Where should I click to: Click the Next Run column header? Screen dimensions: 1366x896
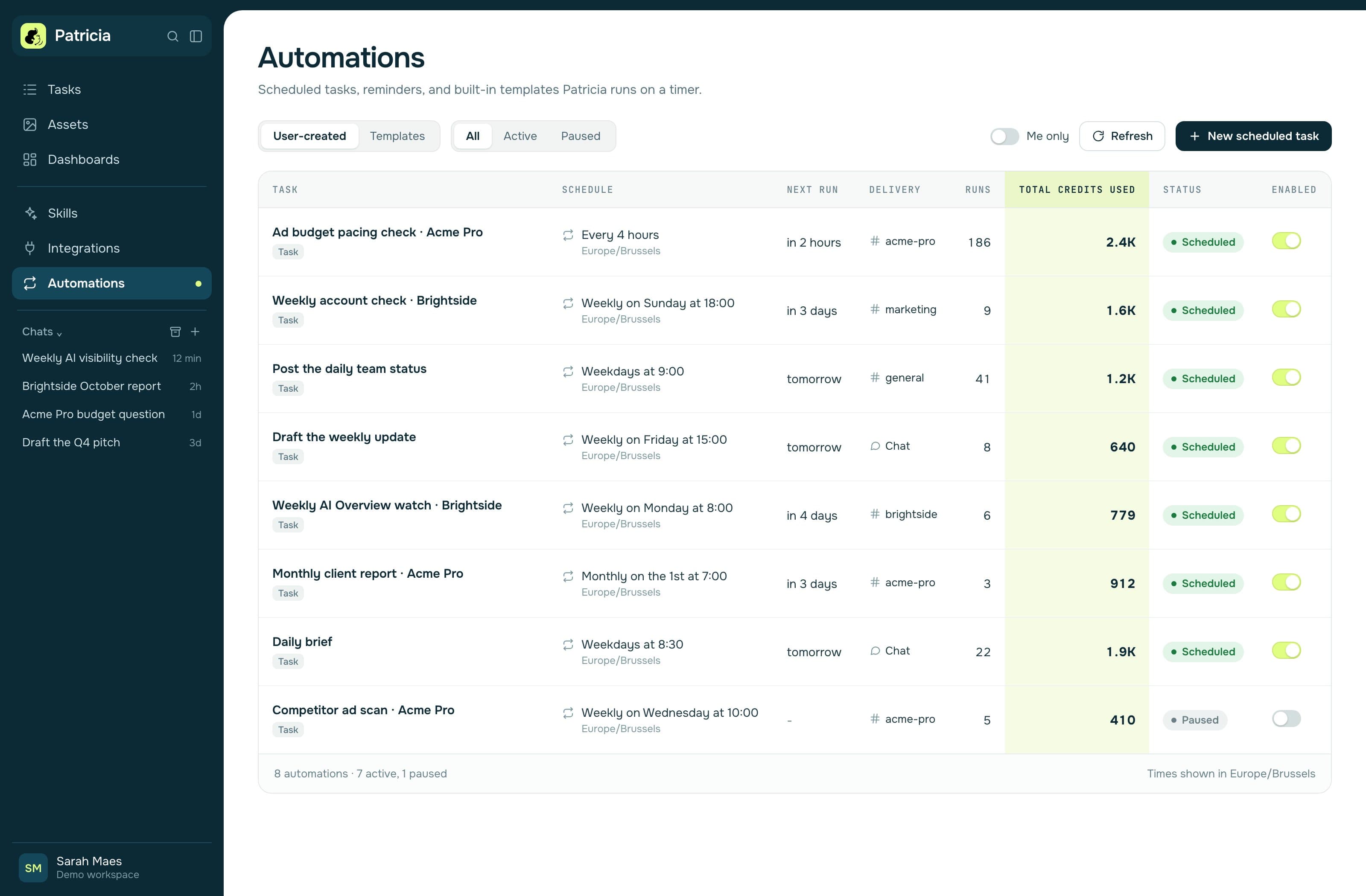[x=812, y=190]
